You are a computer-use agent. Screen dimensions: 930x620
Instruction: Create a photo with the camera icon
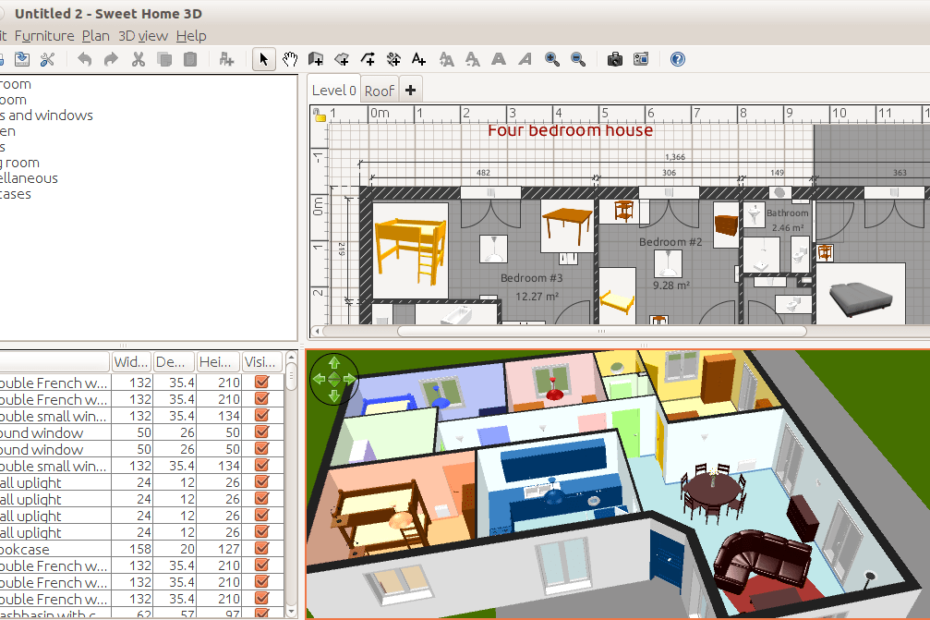coord(615,59)
